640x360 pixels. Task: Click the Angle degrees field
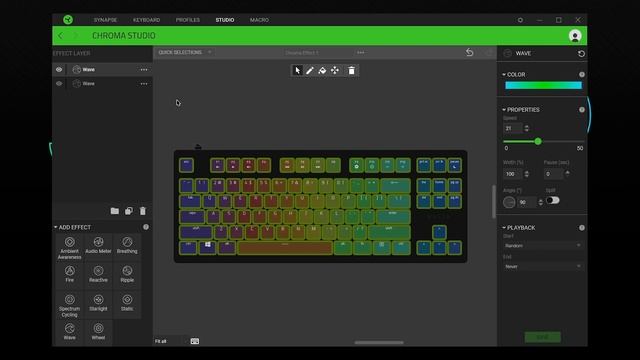(527, 202)
